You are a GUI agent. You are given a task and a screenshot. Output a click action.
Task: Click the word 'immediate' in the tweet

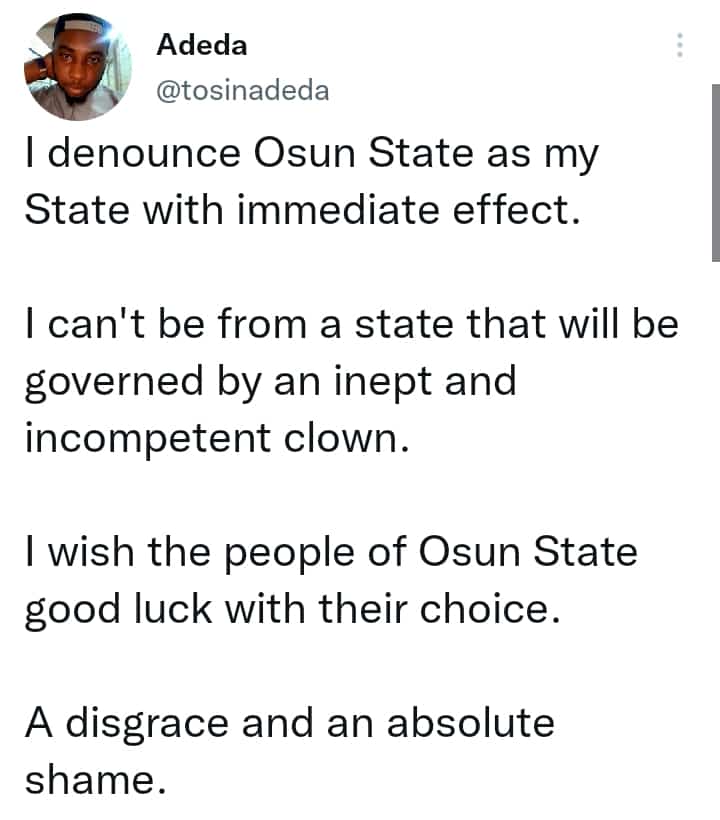pyautogui.click(x=338, y=210)
